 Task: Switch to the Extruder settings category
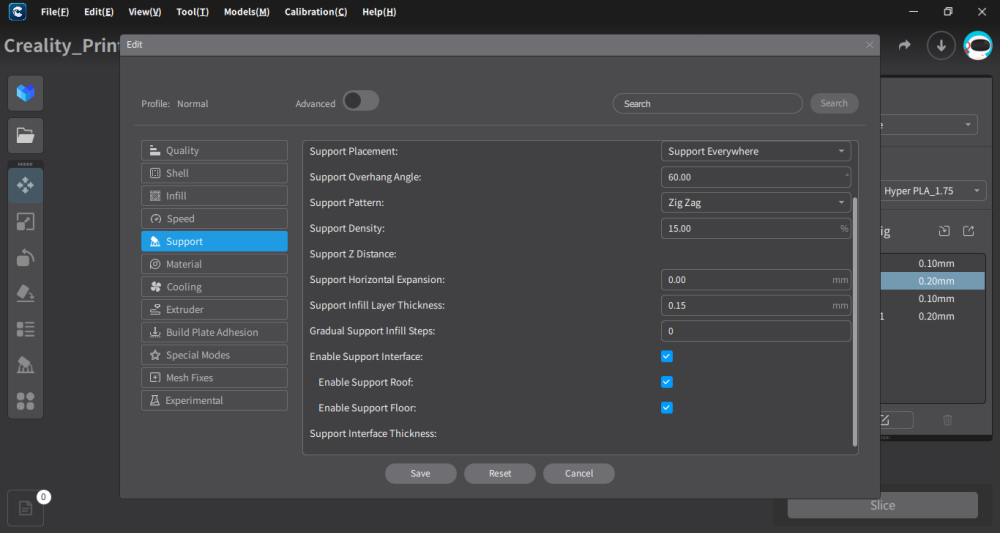(x=214, y=310)
